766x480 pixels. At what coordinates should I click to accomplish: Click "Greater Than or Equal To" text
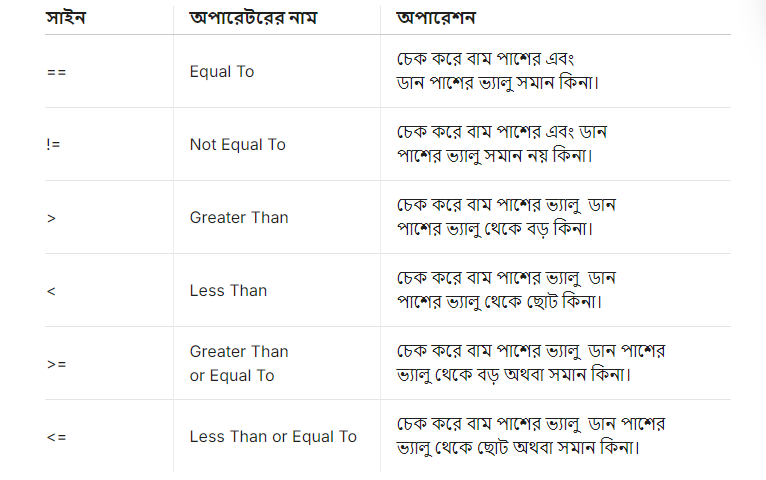(x=239, y=364)
